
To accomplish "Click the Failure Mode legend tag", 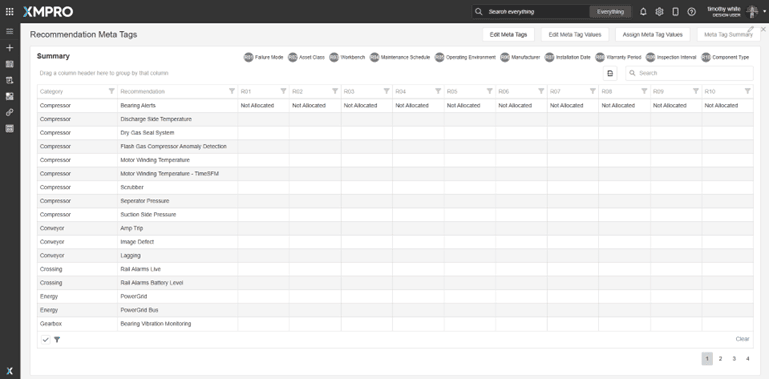I will (x=263, y=57).
